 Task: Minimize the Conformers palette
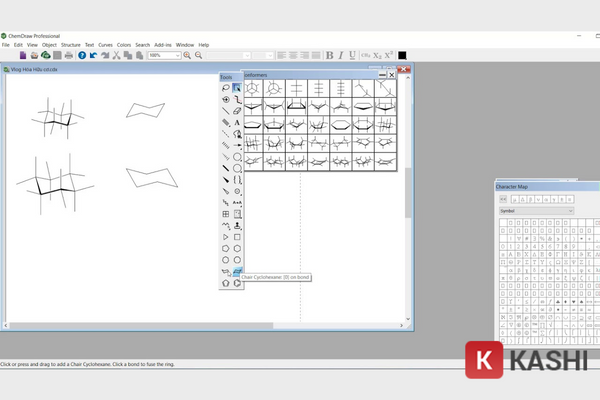tap(382, 75)
